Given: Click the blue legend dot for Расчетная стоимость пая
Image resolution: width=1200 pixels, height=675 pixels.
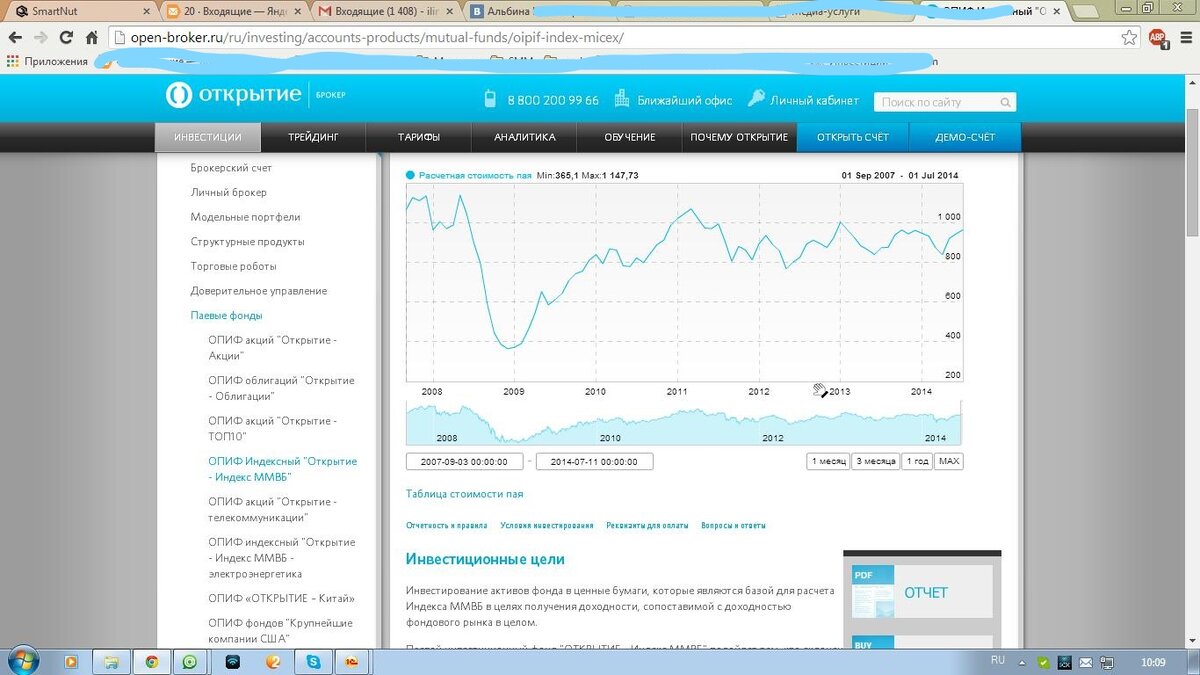Looking at the screenshot, I should click(410, 175).
